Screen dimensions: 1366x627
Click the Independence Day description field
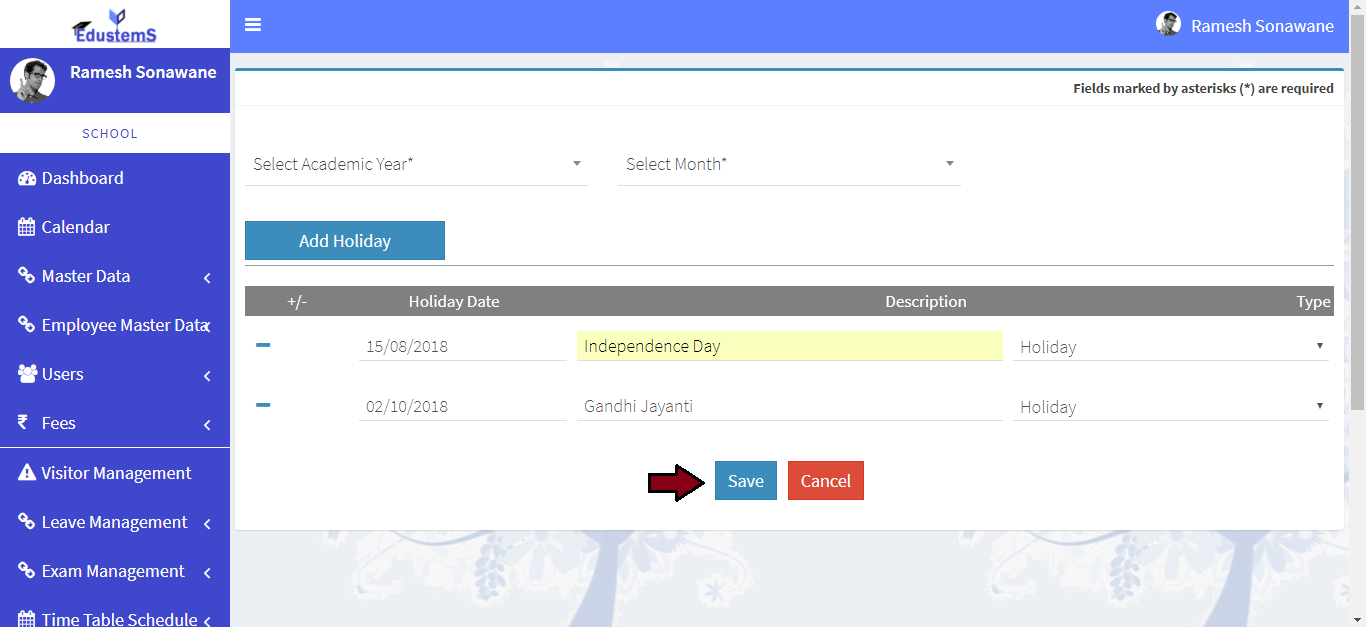(x=789, y=346)
